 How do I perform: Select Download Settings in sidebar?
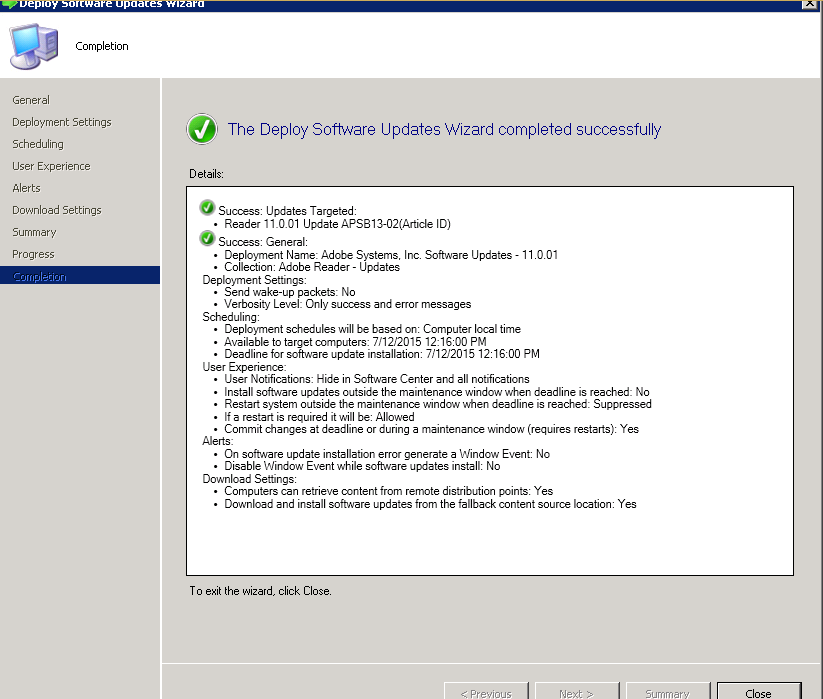57,210
